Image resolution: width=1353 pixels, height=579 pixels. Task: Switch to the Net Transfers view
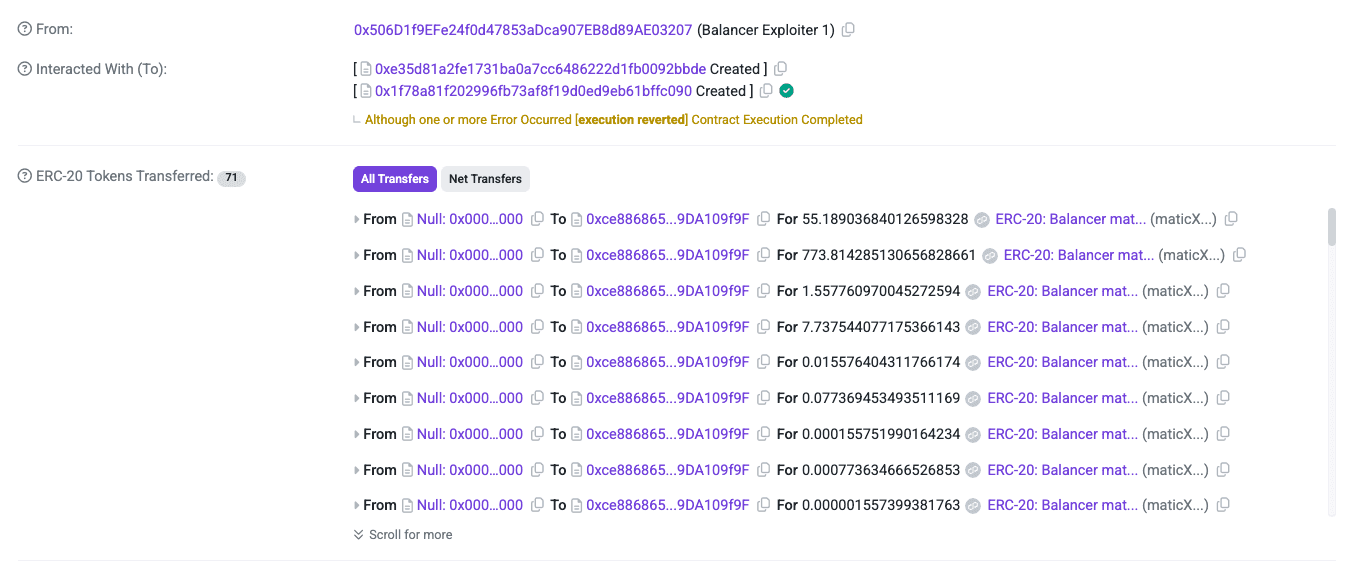pos(485,179)
